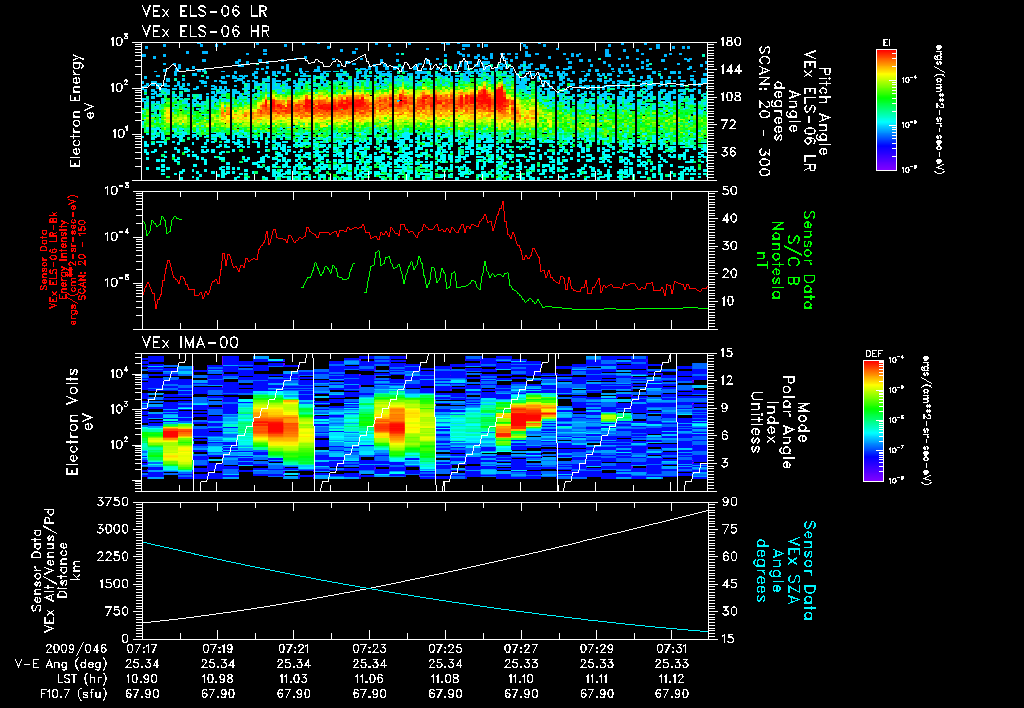Click the red 'Energy Intensity' axis label
Viewport: 1024px width, 708px height.
pyautogui.click(x=64, y=260)
